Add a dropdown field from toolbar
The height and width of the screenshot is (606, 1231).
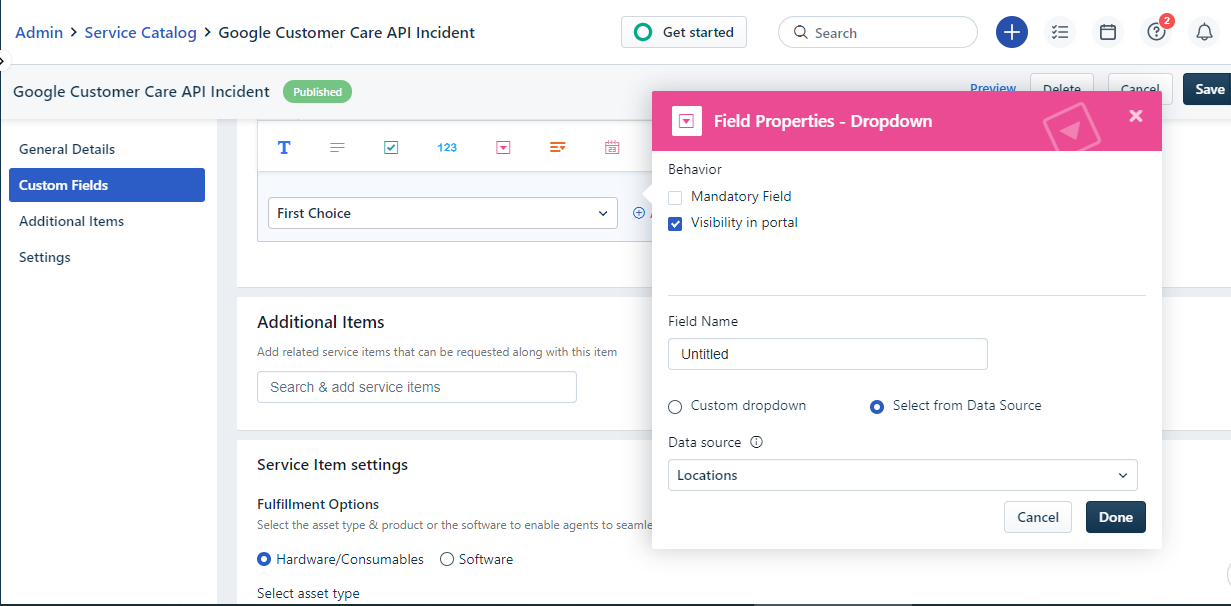click(x=504, y=148)
